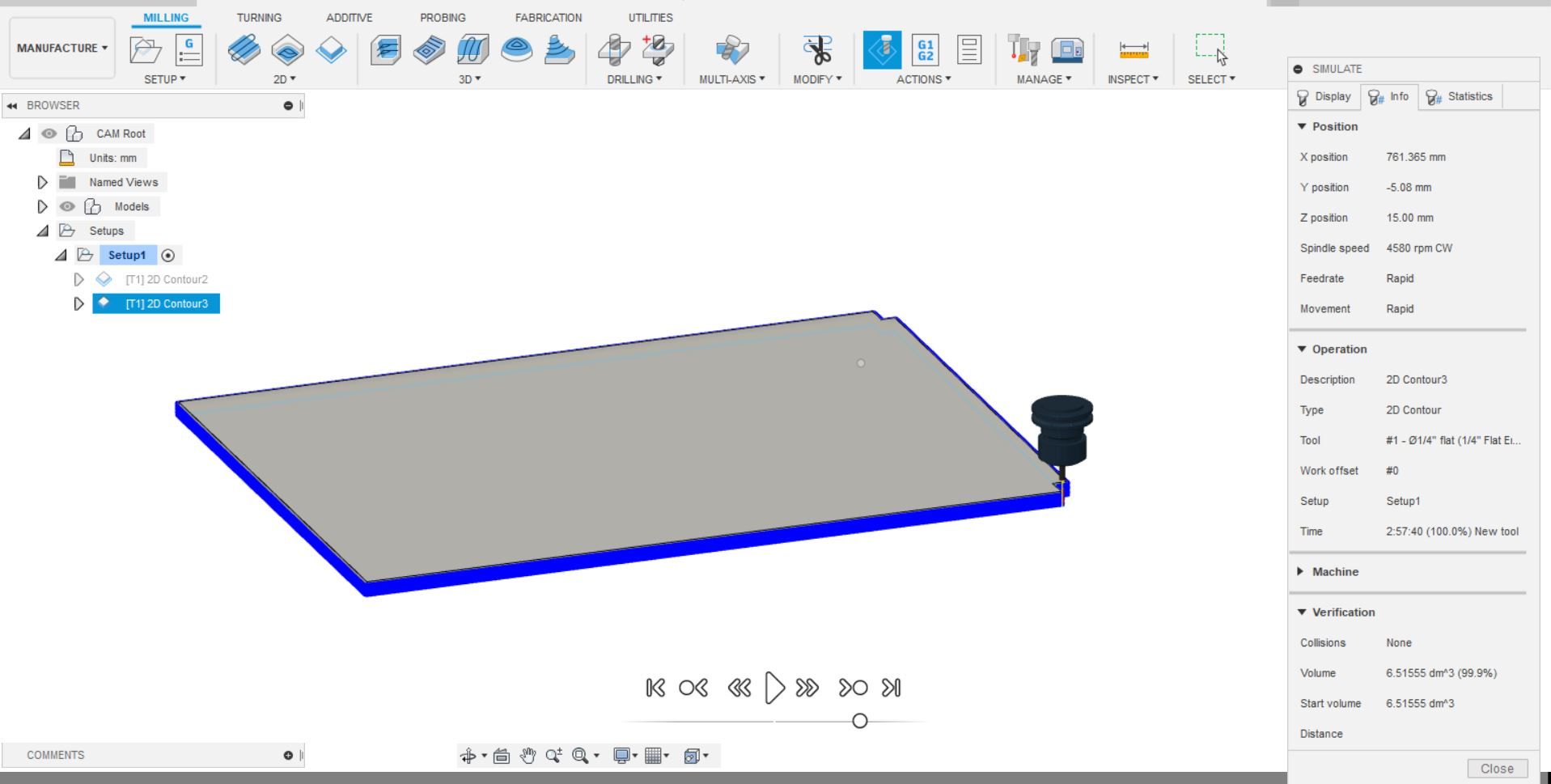Expand the Models tree node
Viewport: 1551px width, 784px height.
coord(43,206)
